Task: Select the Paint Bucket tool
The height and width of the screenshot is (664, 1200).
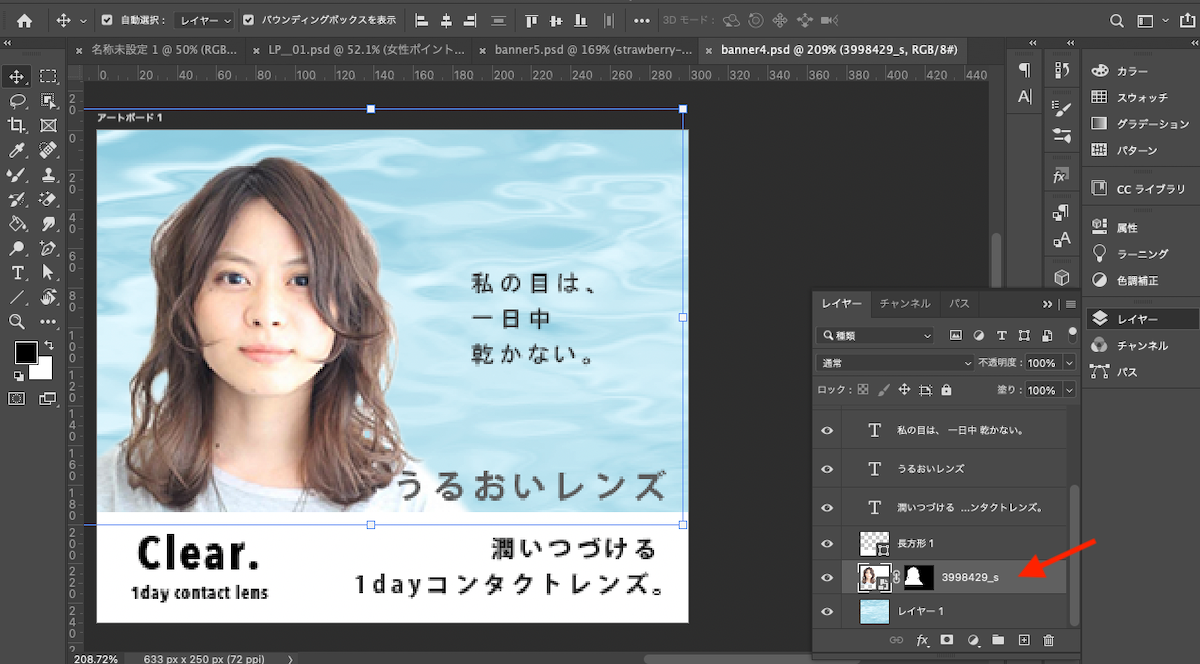Action: 17,223
